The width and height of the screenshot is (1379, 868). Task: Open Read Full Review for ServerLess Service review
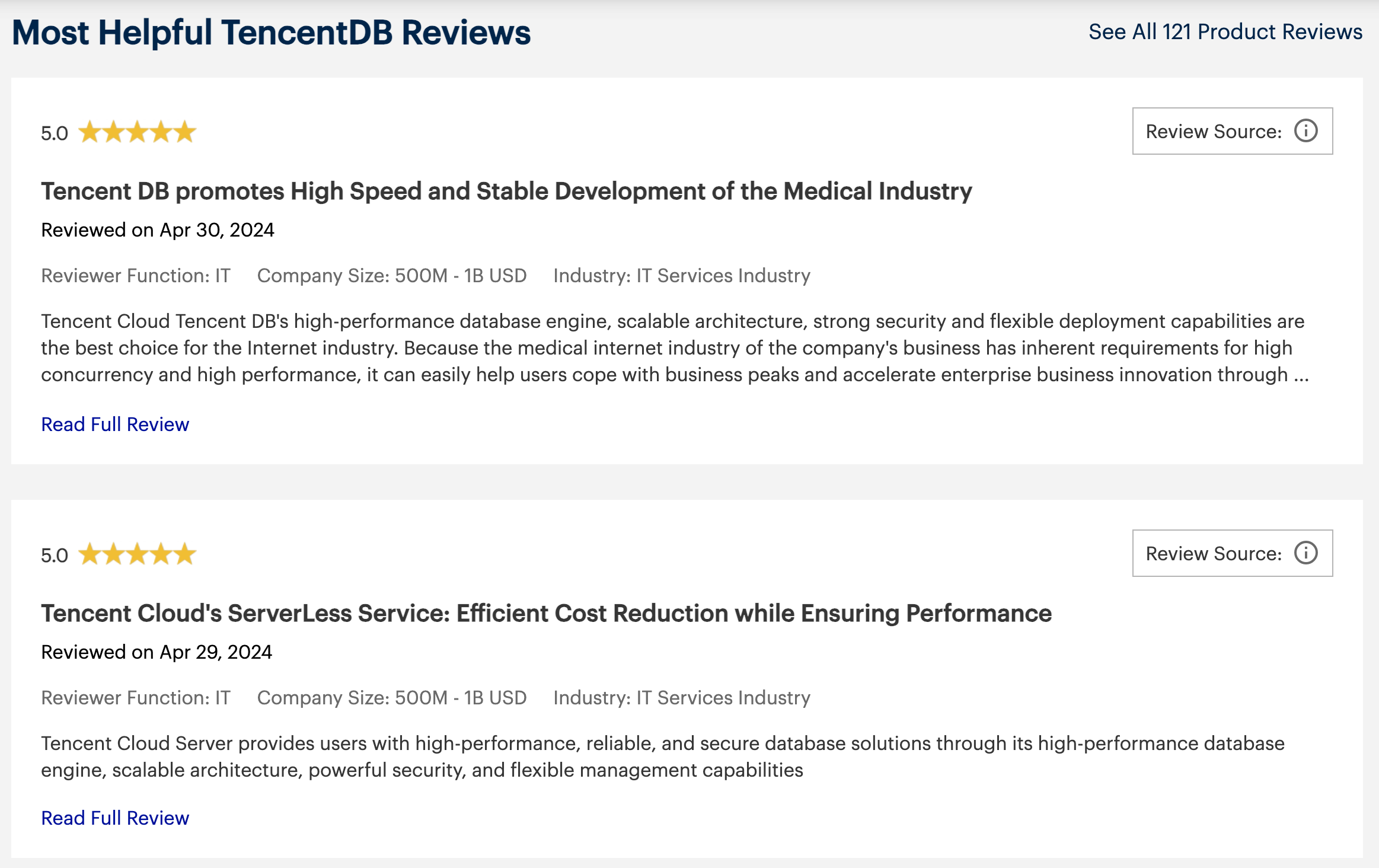(115, 818)
